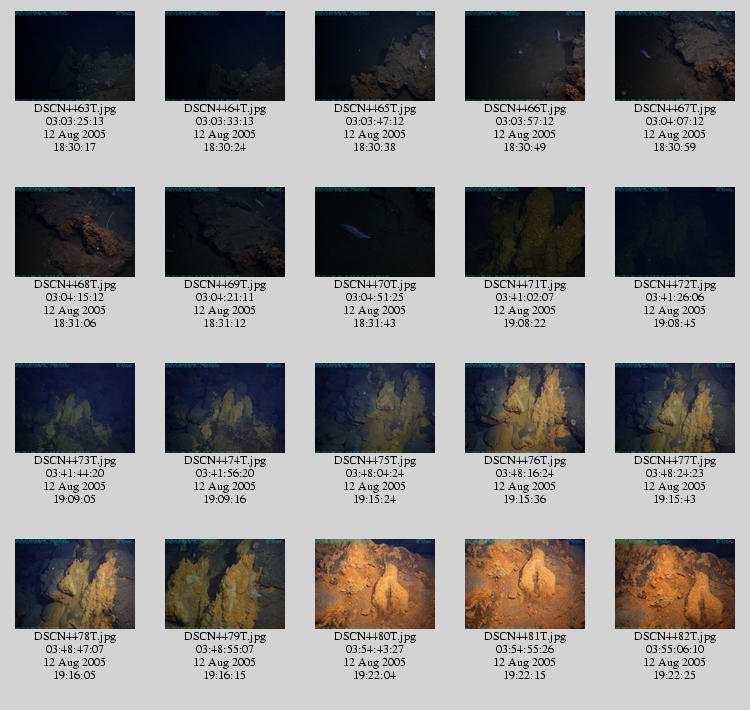Viewport: 750px width, 710px height.
Task: Open thumbnail image DSCN4482T.jpg
Action: (x=675, y=584)
